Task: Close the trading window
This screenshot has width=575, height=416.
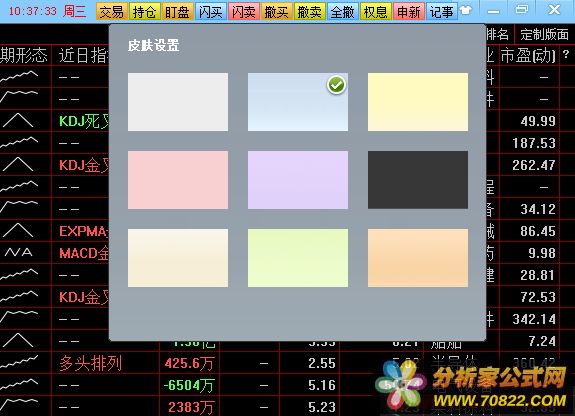Action: point(554,10)
